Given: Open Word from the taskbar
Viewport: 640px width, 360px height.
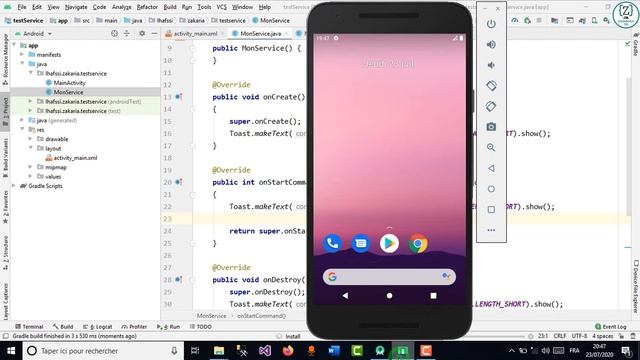Looking at the screenshot, I should pyautogui.click(x=334, y=351).
